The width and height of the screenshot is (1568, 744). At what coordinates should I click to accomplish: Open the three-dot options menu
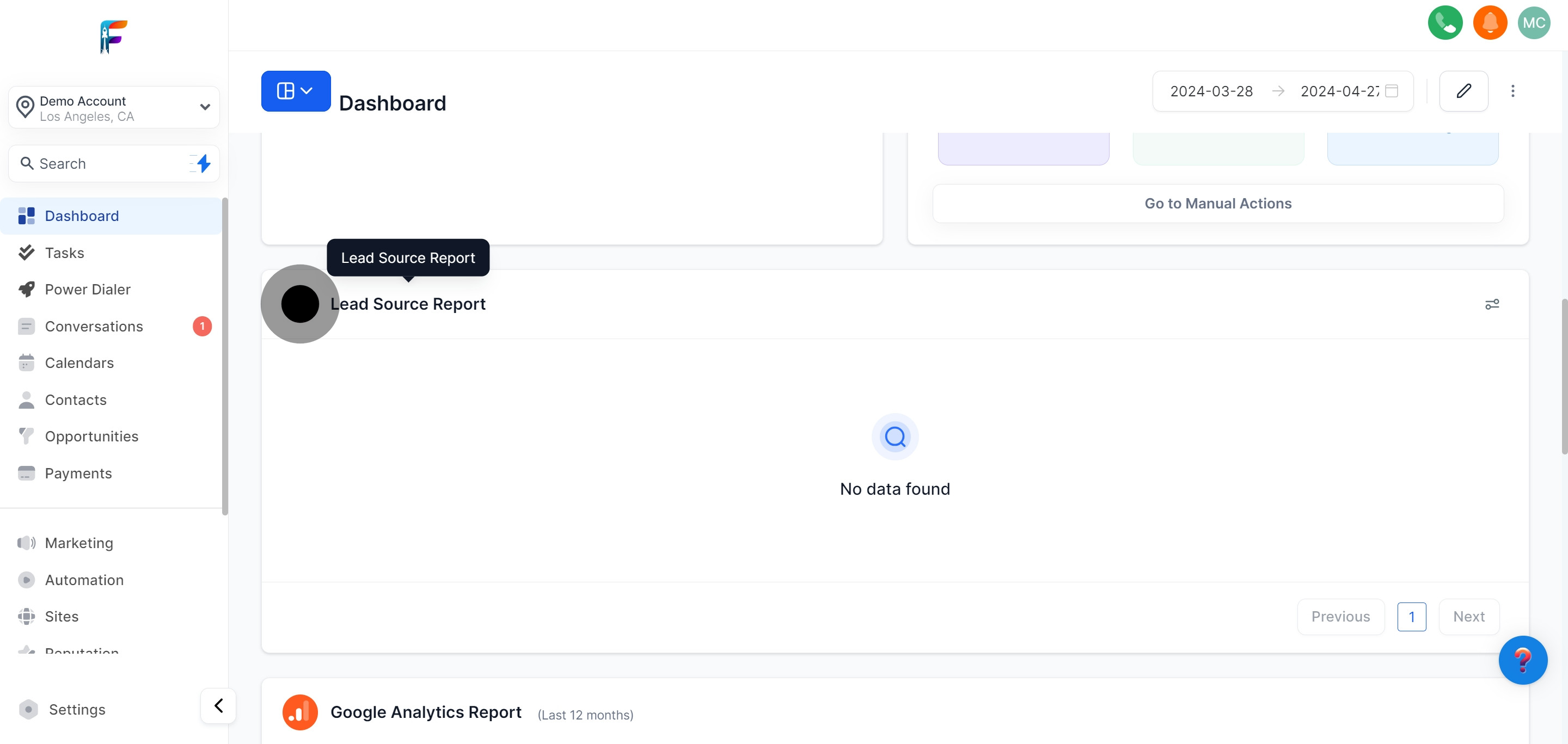[x=1513, y=91]
